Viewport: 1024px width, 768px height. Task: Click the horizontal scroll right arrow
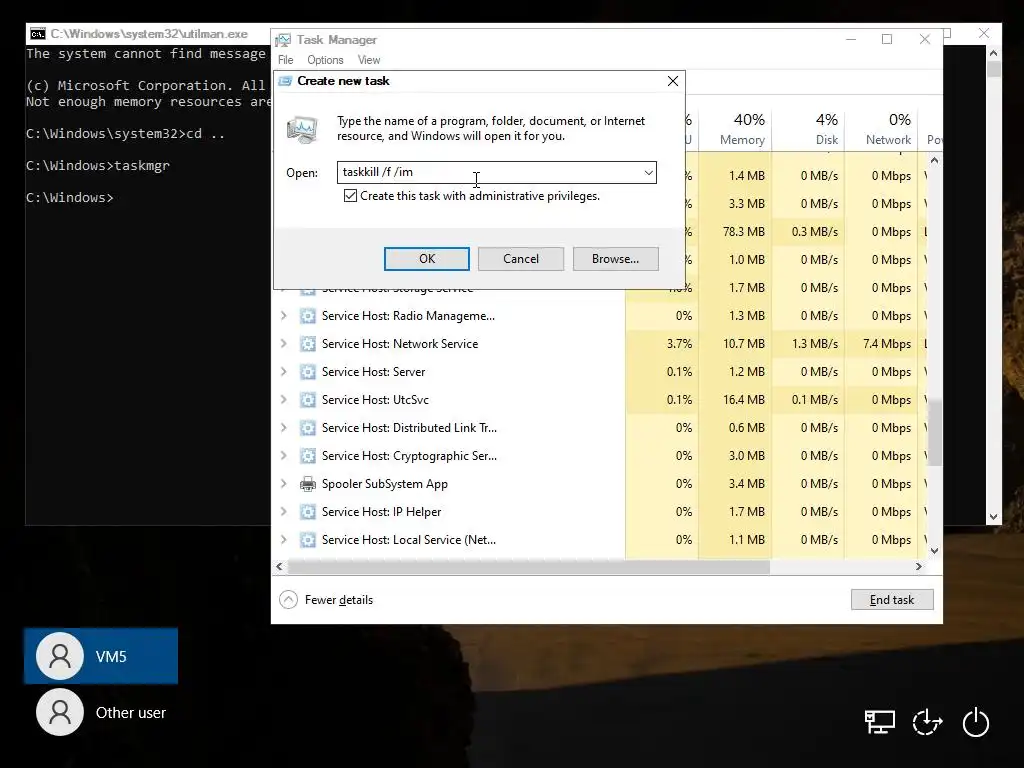coord(918,566)
